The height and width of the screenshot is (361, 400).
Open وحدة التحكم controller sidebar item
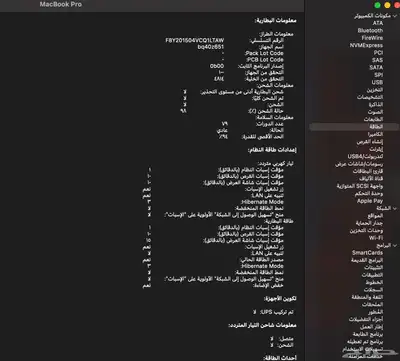[x=369, y=193]
